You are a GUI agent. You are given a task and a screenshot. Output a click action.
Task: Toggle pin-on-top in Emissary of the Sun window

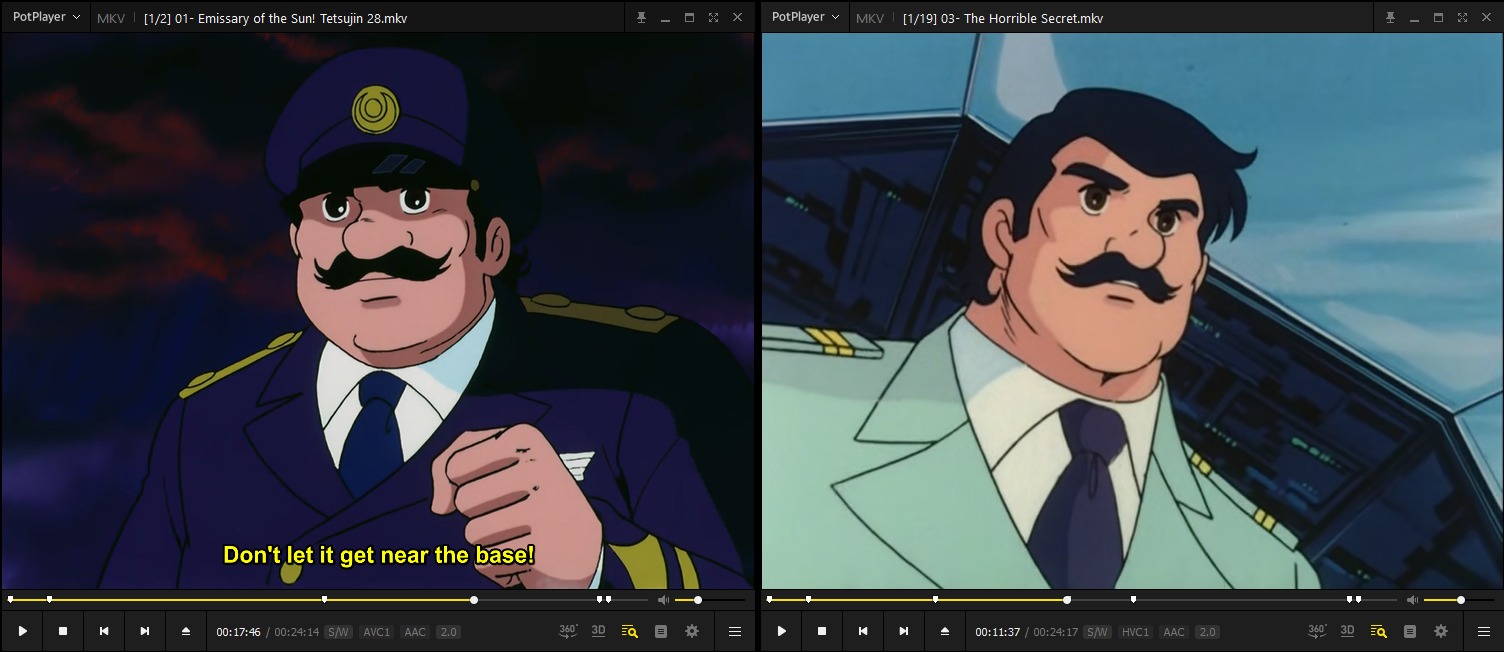pos(641,18)
